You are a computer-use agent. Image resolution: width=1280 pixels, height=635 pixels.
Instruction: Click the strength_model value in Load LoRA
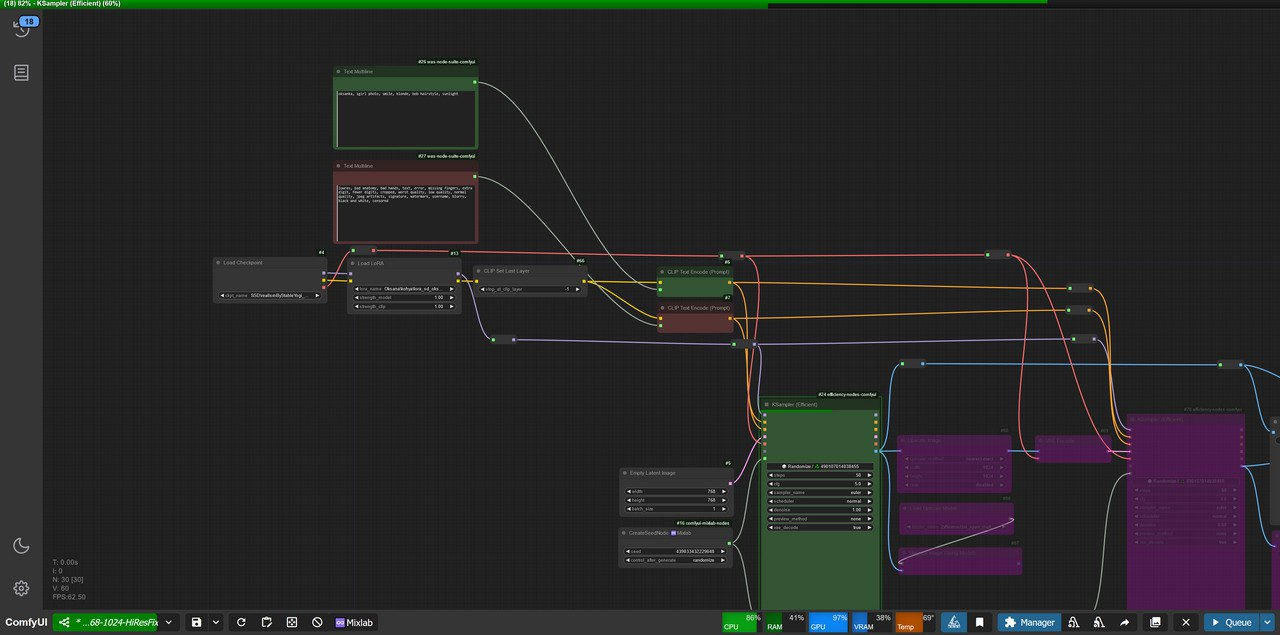(404, 297)
